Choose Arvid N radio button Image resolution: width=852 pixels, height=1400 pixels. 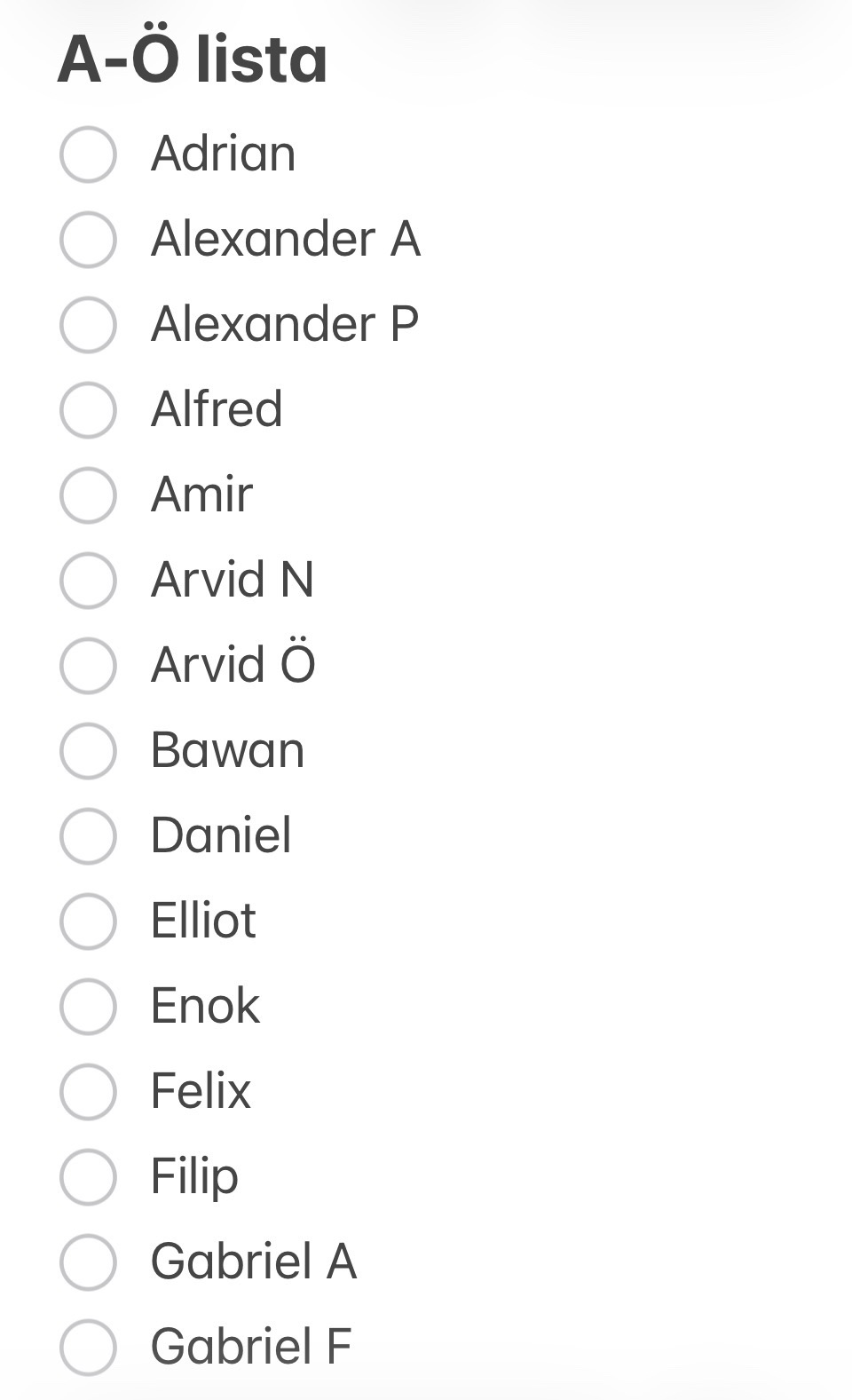click(x=88, y=581)
